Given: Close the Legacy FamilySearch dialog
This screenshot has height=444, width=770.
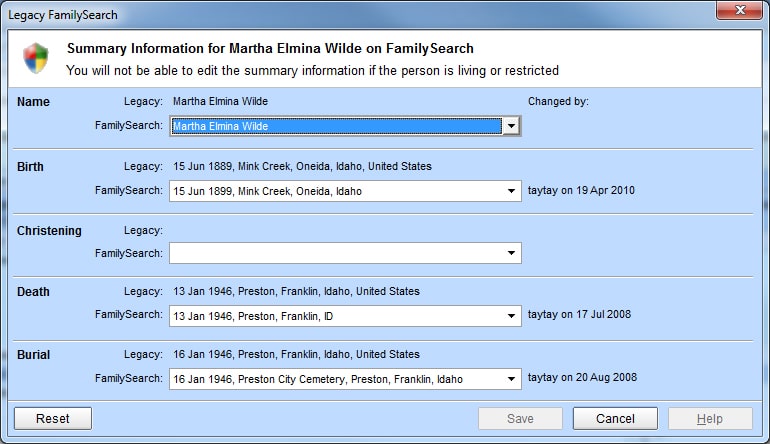Looking at the screenshot, I should tap(740, 10).
